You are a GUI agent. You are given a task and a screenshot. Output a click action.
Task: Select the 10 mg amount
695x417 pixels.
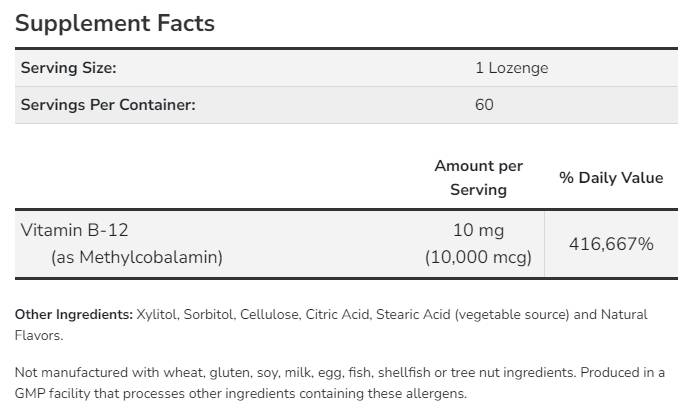(x=478, y=230)
